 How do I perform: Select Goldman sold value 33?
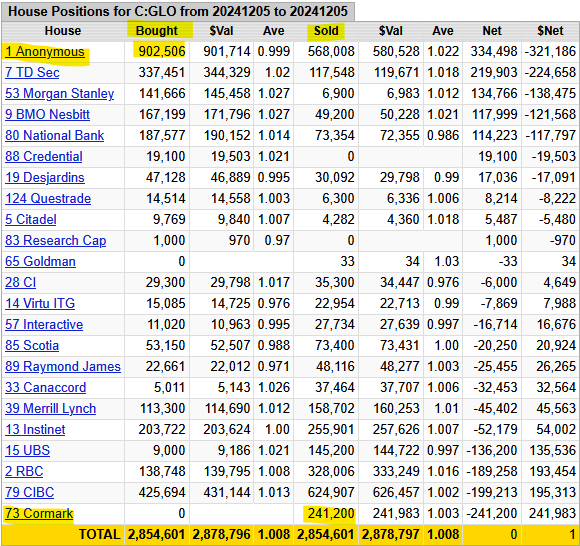pos(347,262)
